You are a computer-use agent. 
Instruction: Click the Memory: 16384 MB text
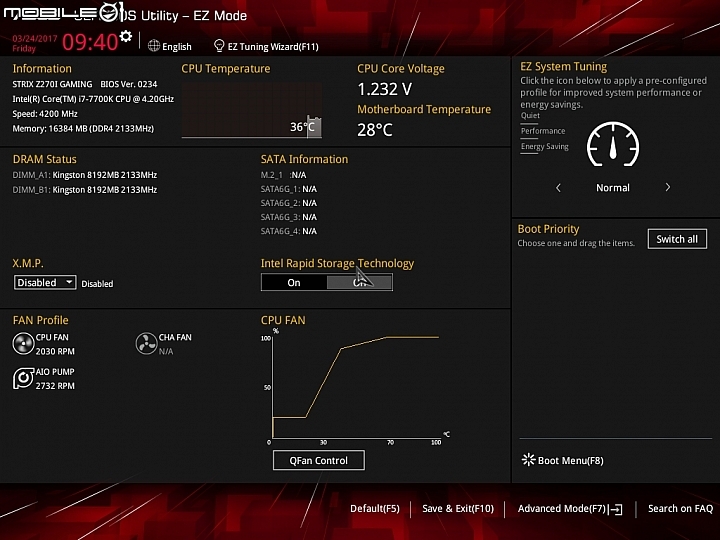(x=83, y=129)
